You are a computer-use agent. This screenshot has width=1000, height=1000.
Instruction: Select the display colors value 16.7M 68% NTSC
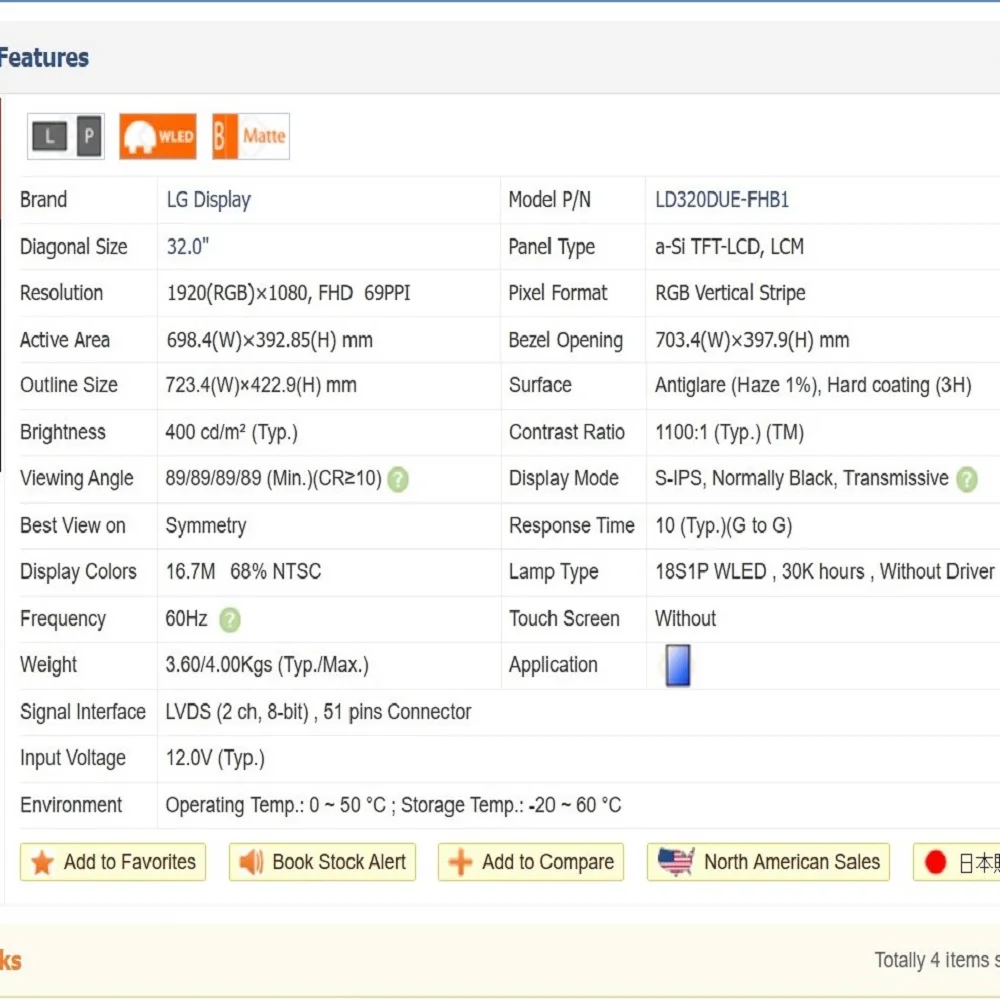243,571
